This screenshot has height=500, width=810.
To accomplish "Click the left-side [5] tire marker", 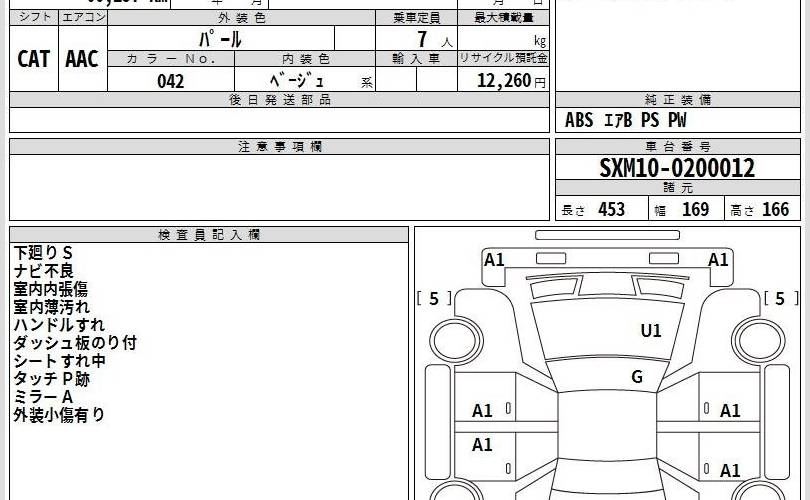I will pyautogui.click(x=434, y=298).
